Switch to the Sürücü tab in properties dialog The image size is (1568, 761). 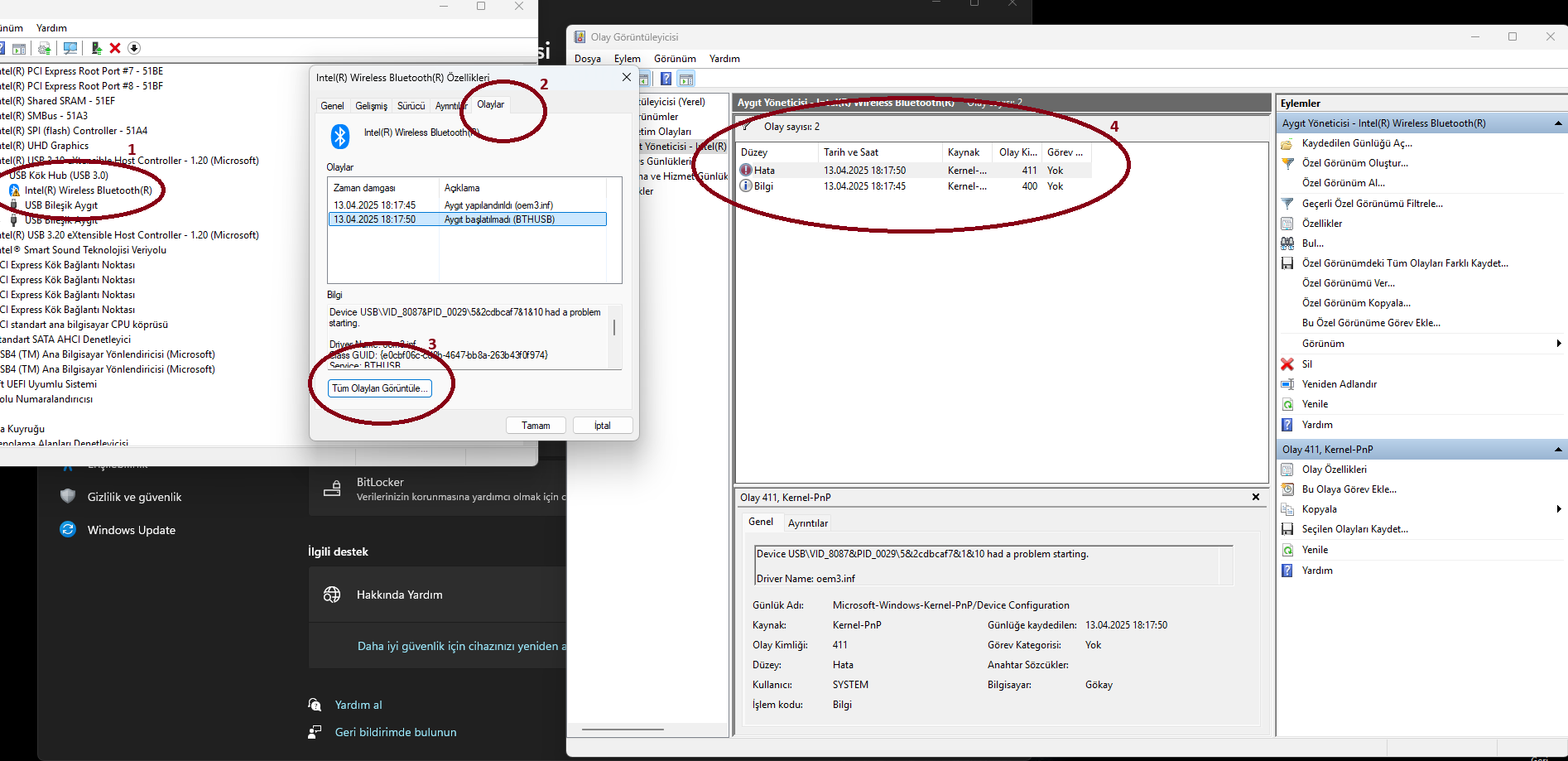coord(411,106)
